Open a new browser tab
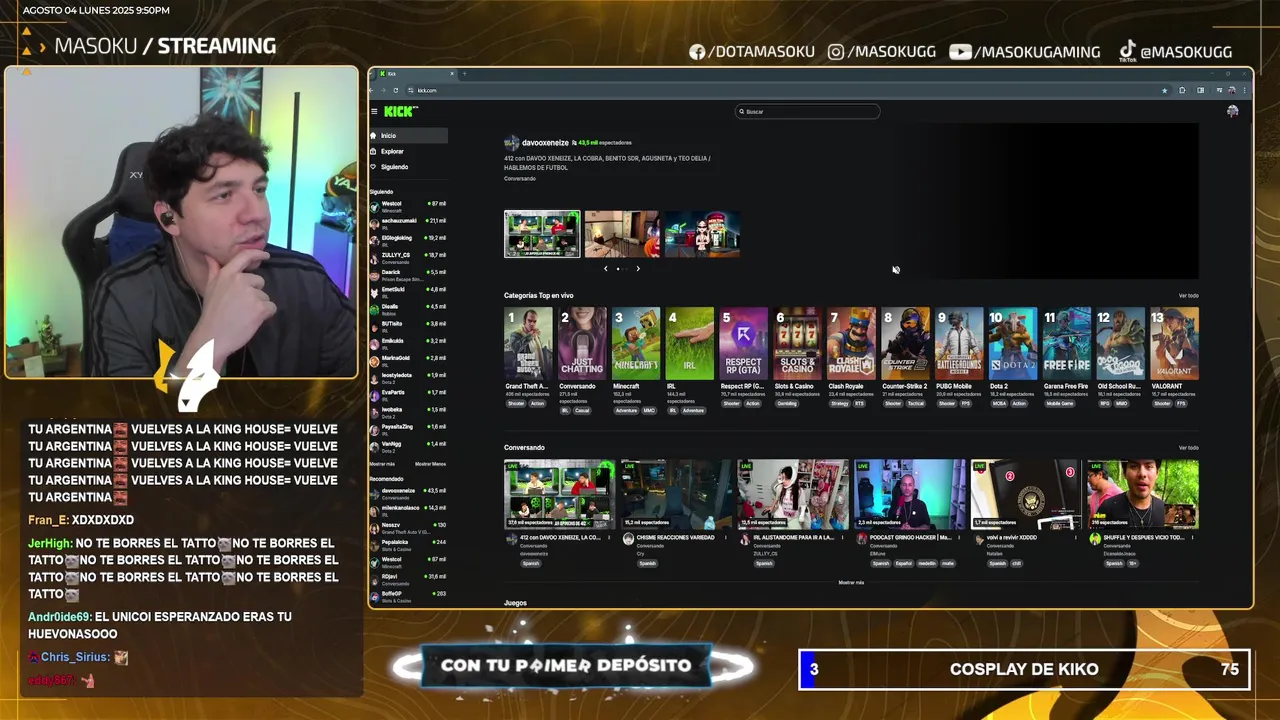Viewport: 1280px width, 720px height. click(464, 73)
